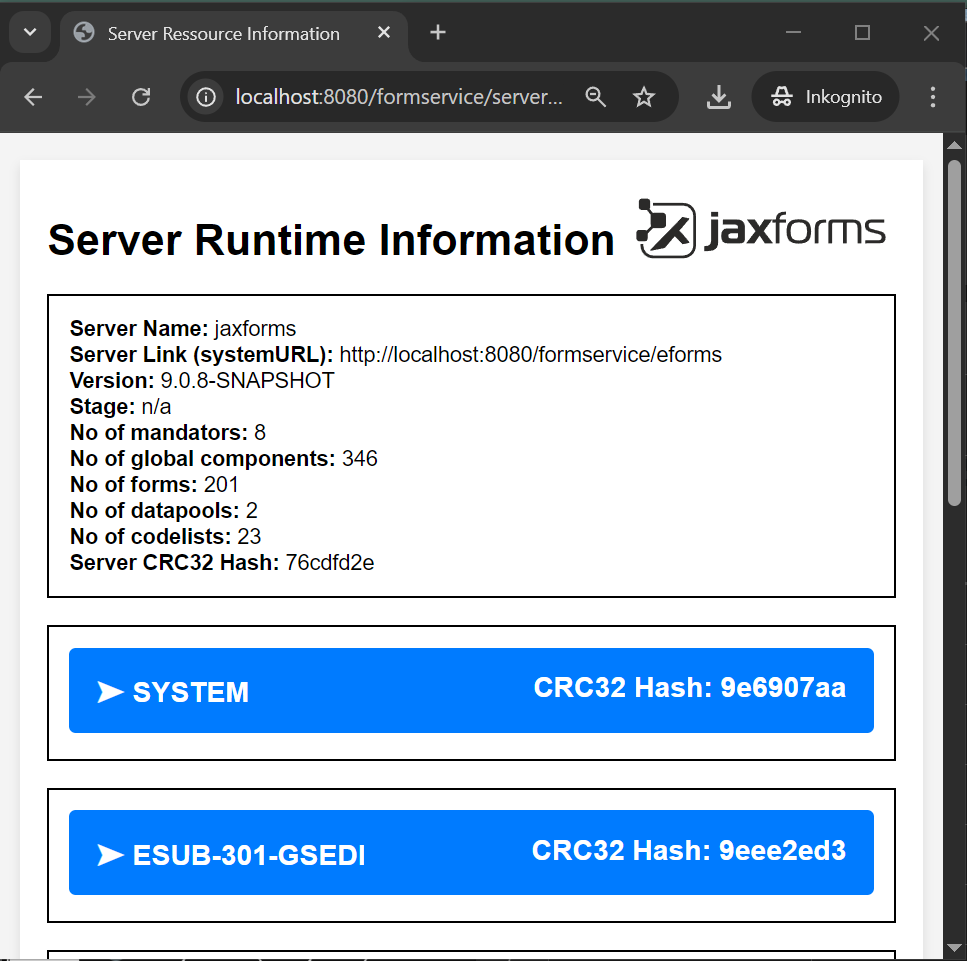The height and width of the screenshot is (961, 967).
Task: Close the Server Ressource Information tab
Action: tap(384, 33)
